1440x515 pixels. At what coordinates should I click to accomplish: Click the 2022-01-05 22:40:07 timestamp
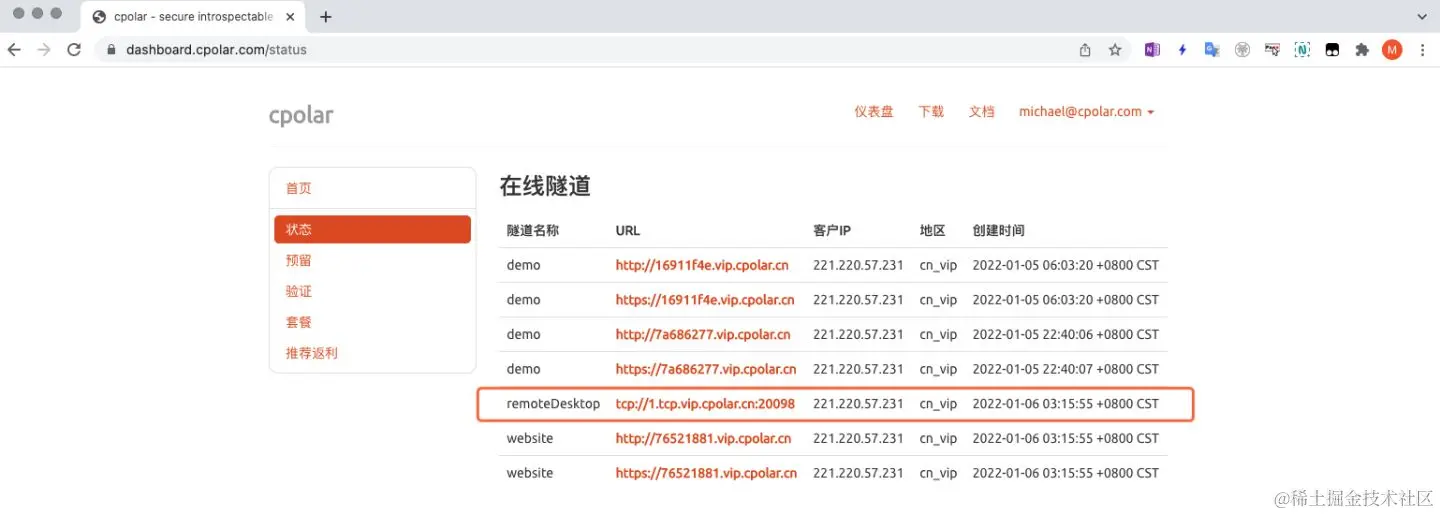1065,369
